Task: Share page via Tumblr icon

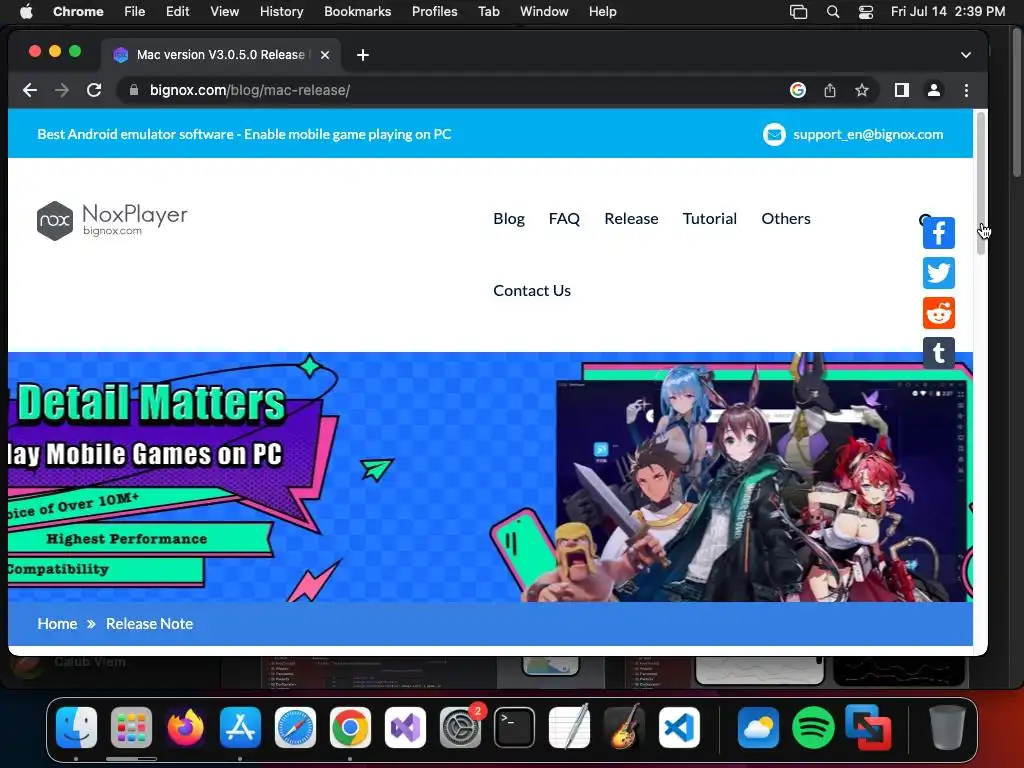Action: (x=938, y=353)
